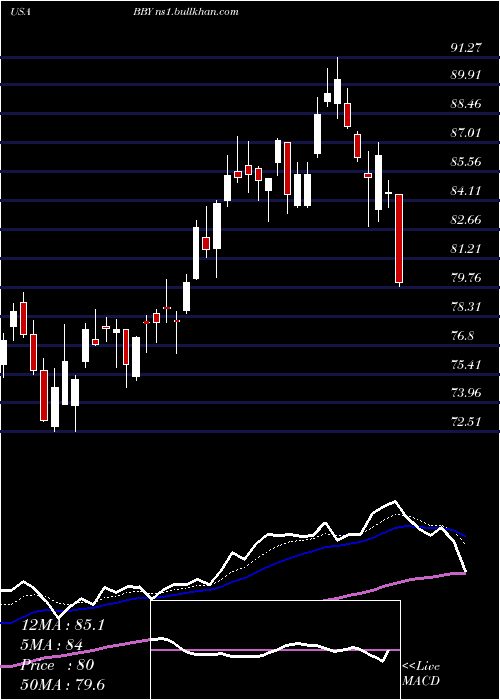Click the 81.21 price level label
Image resolution: width=500 pixels, height=700 pixels.
(x=467, y=249)
